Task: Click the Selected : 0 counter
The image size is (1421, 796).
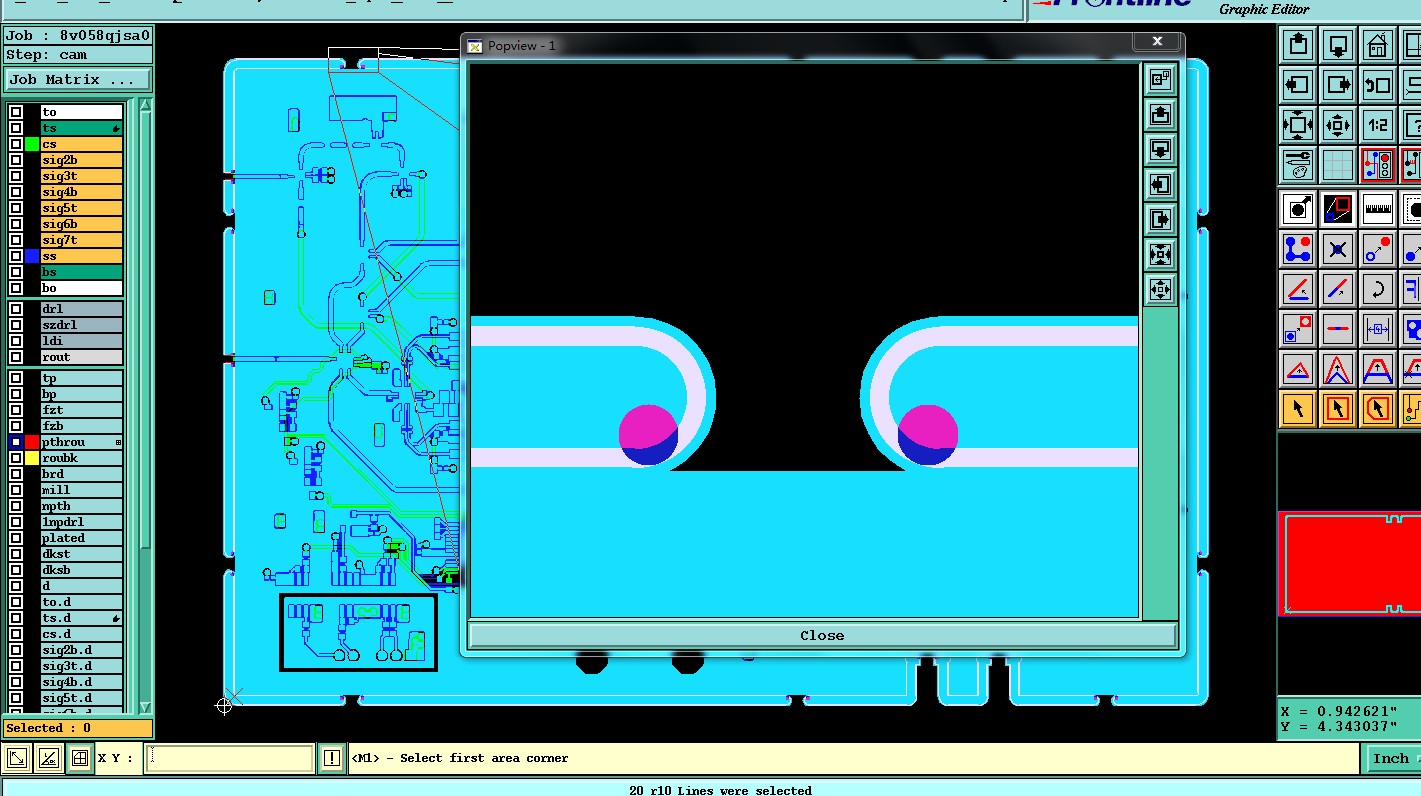Action: click(78, 728)
